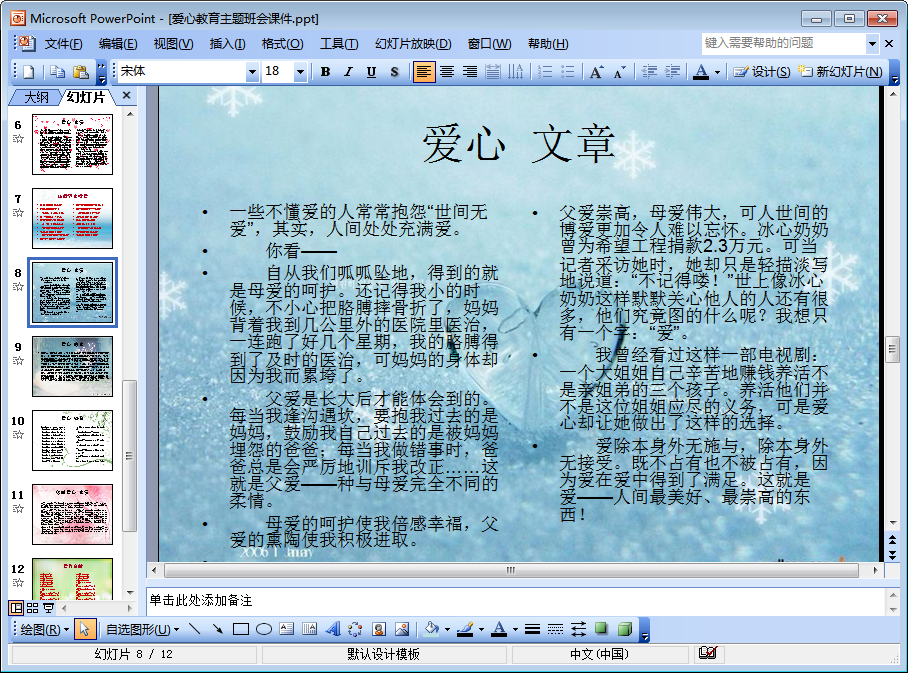This screenshot has height=673, width=908.
Task: Select slide 6 thumbnail
Action: (x=72, y=144)
